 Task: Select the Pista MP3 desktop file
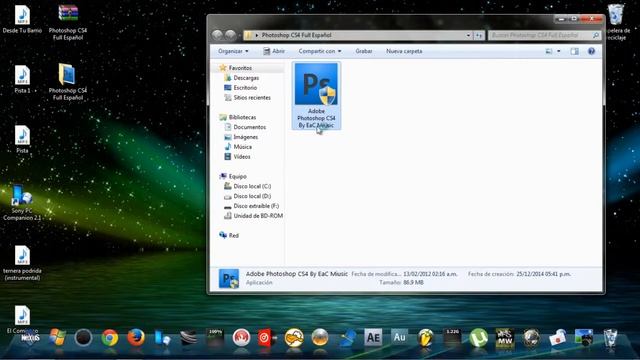coord(22,140)
